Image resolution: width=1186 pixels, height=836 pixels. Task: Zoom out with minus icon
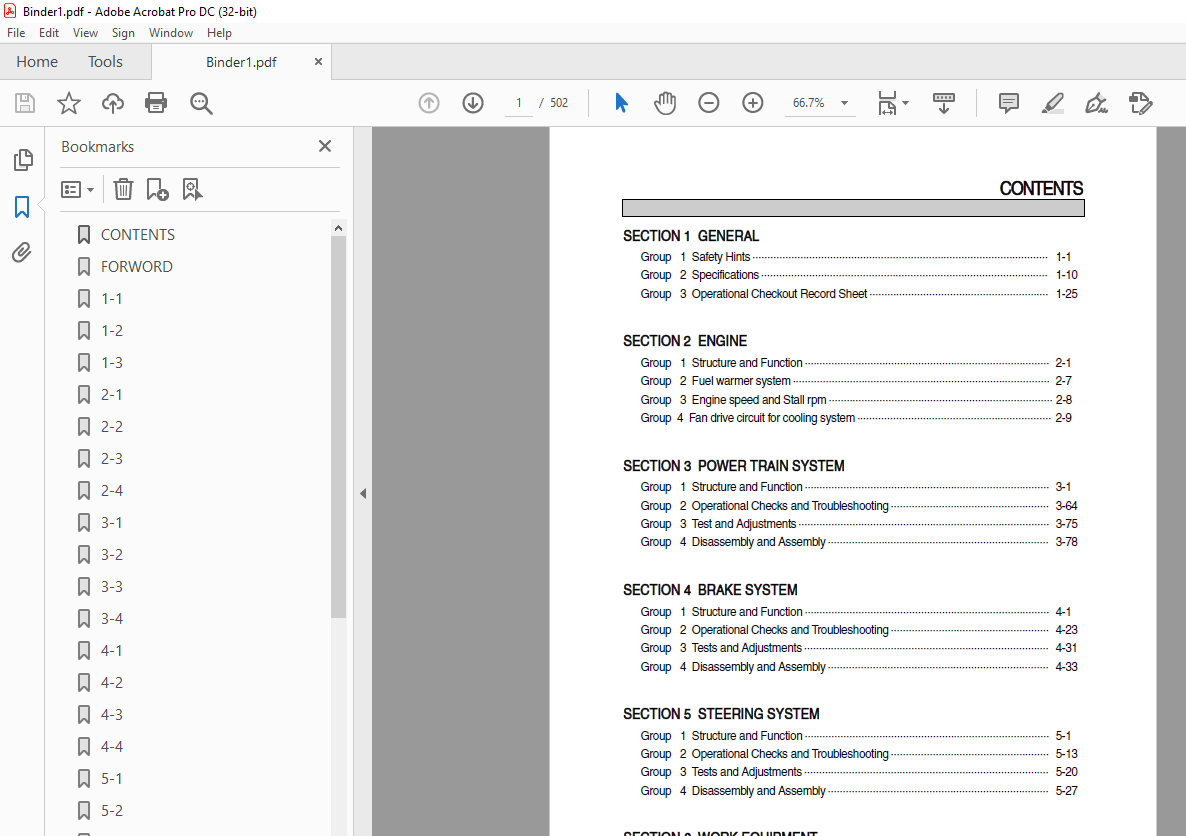[709, 103]
